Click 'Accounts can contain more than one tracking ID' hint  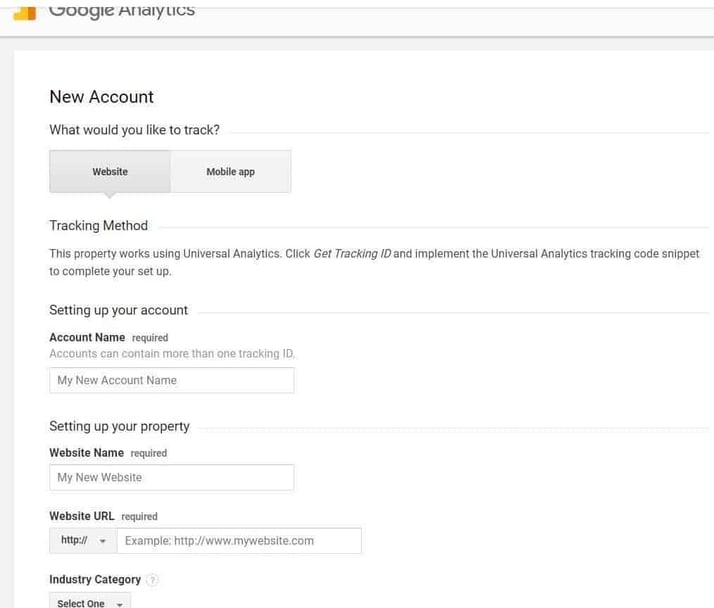(172, 354)
